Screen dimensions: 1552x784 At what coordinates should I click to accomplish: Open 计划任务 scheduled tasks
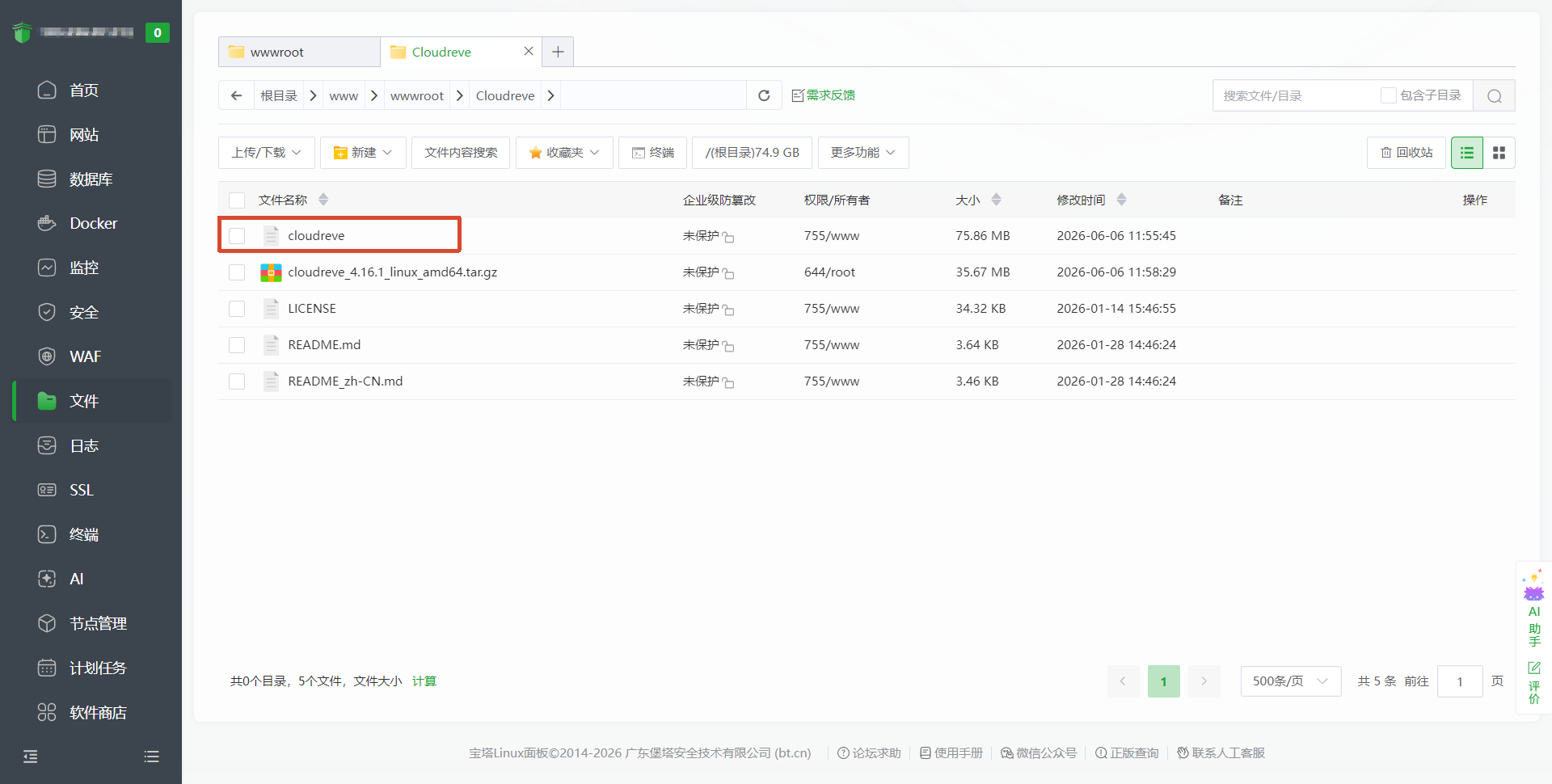coord(97,668)
